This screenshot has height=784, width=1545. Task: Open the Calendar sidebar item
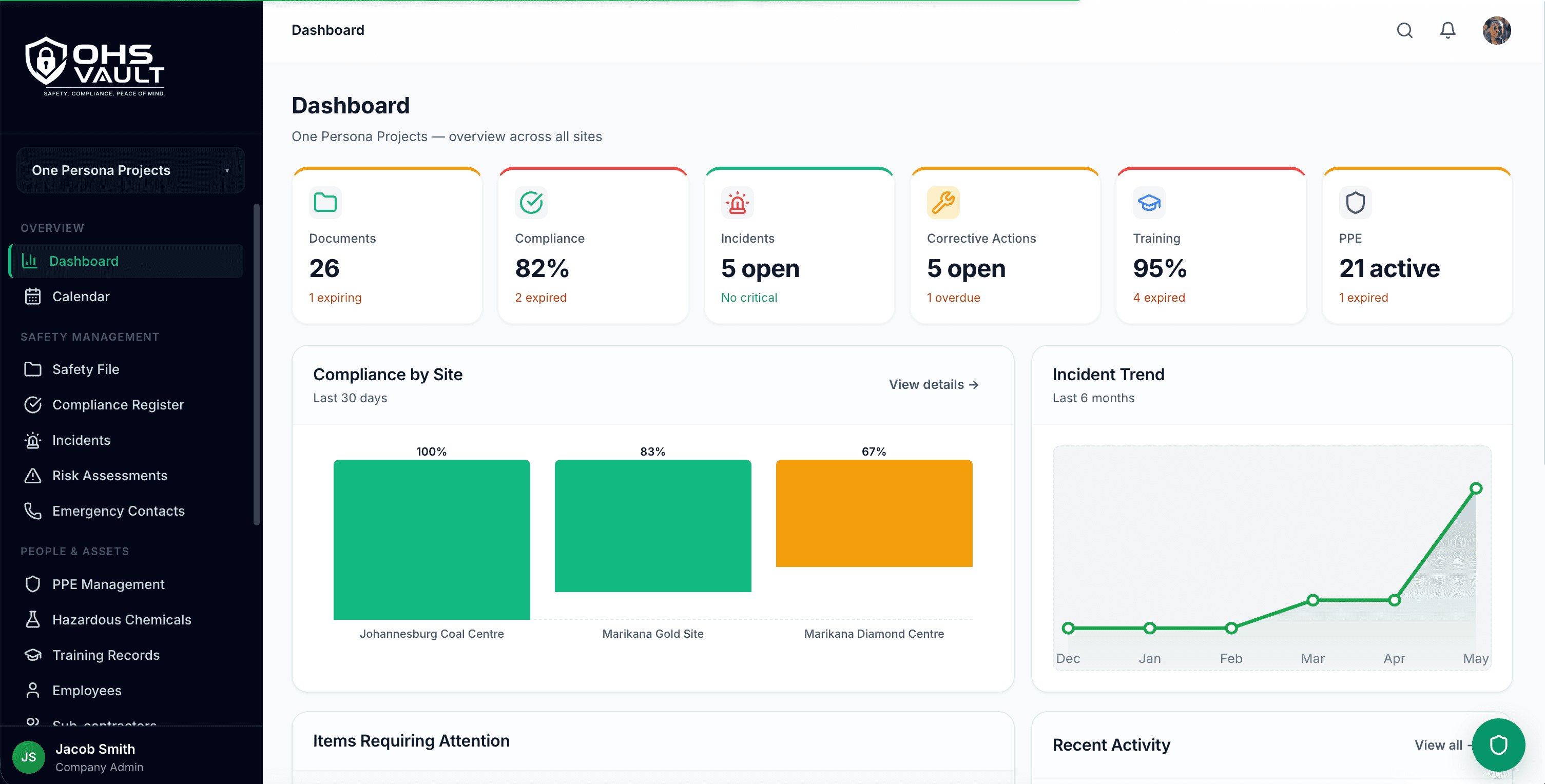coord(126,296)
